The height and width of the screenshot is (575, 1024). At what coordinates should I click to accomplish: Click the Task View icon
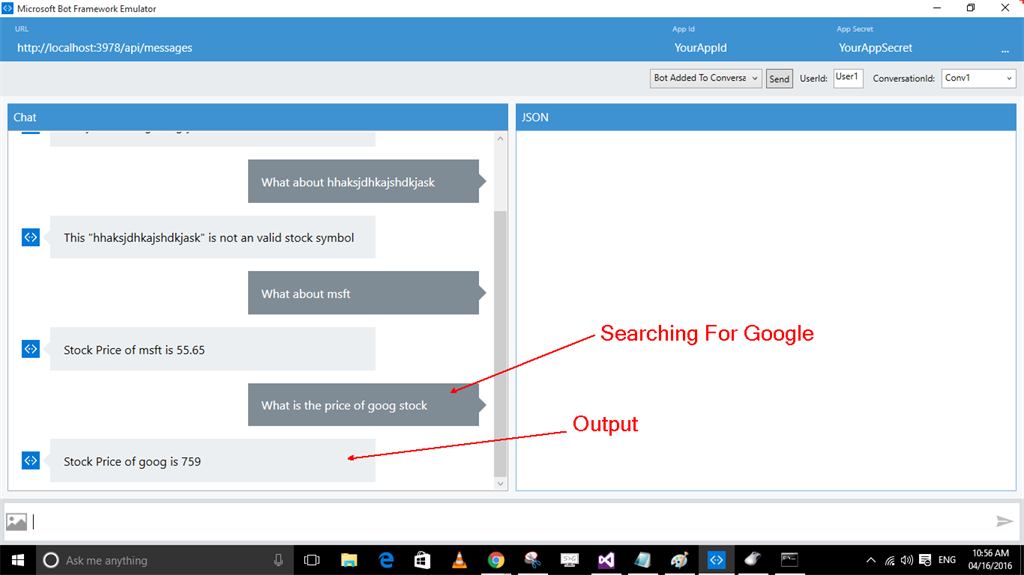pos(312,560)
